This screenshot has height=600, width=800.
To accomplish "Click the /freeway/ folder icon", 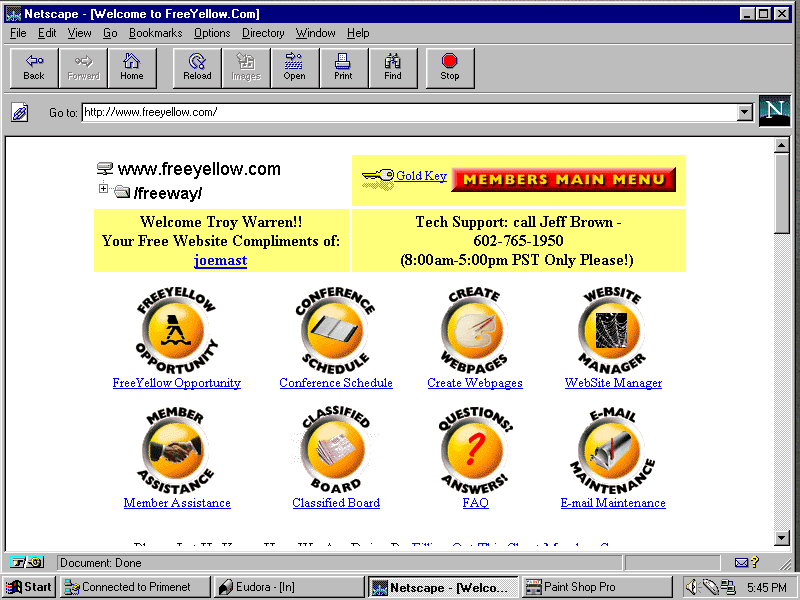I will pyautogui.click(x=122, y=192).
